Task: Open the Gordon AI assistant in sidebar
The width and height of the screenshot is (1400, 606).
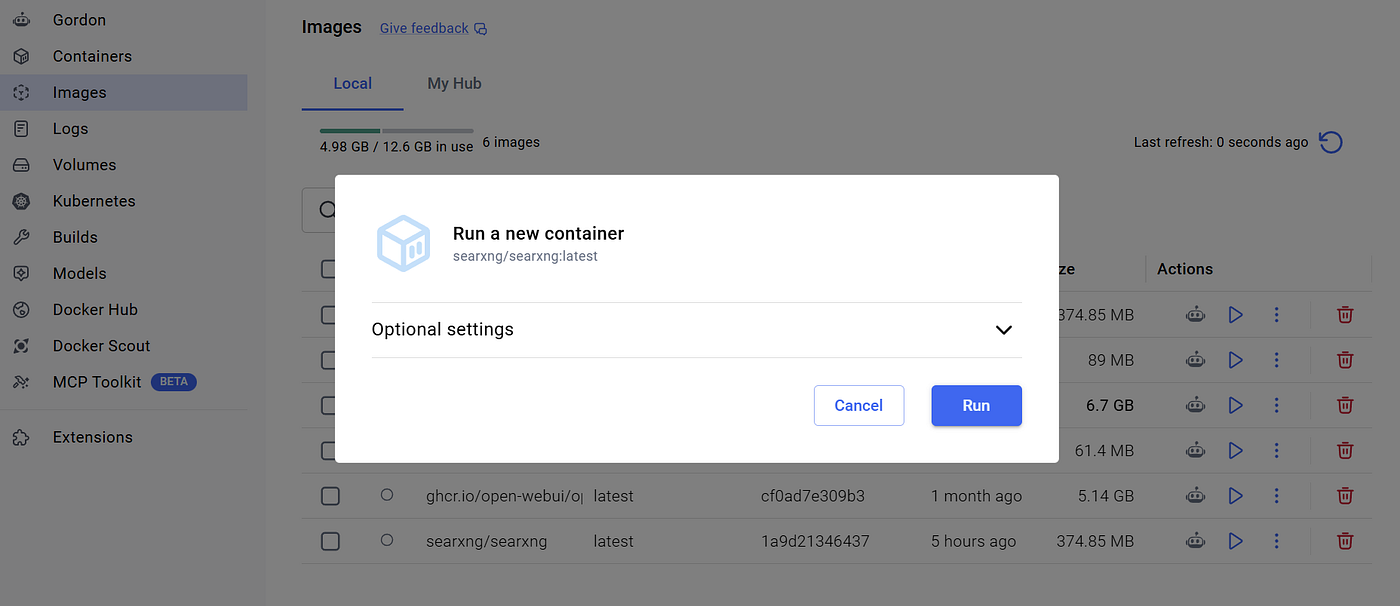Action: [78, 20]
